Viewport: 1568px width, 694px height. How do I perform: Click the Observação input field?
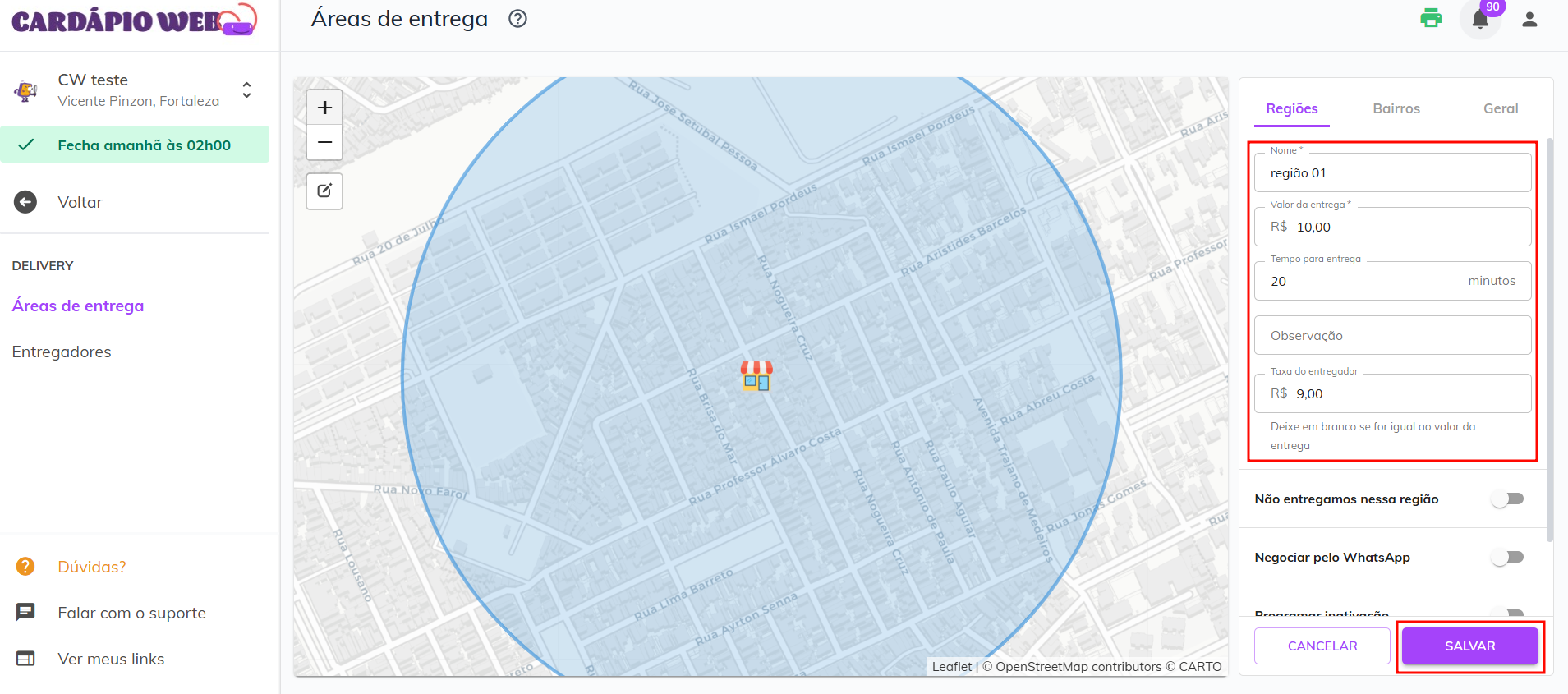coord(1392,336)
